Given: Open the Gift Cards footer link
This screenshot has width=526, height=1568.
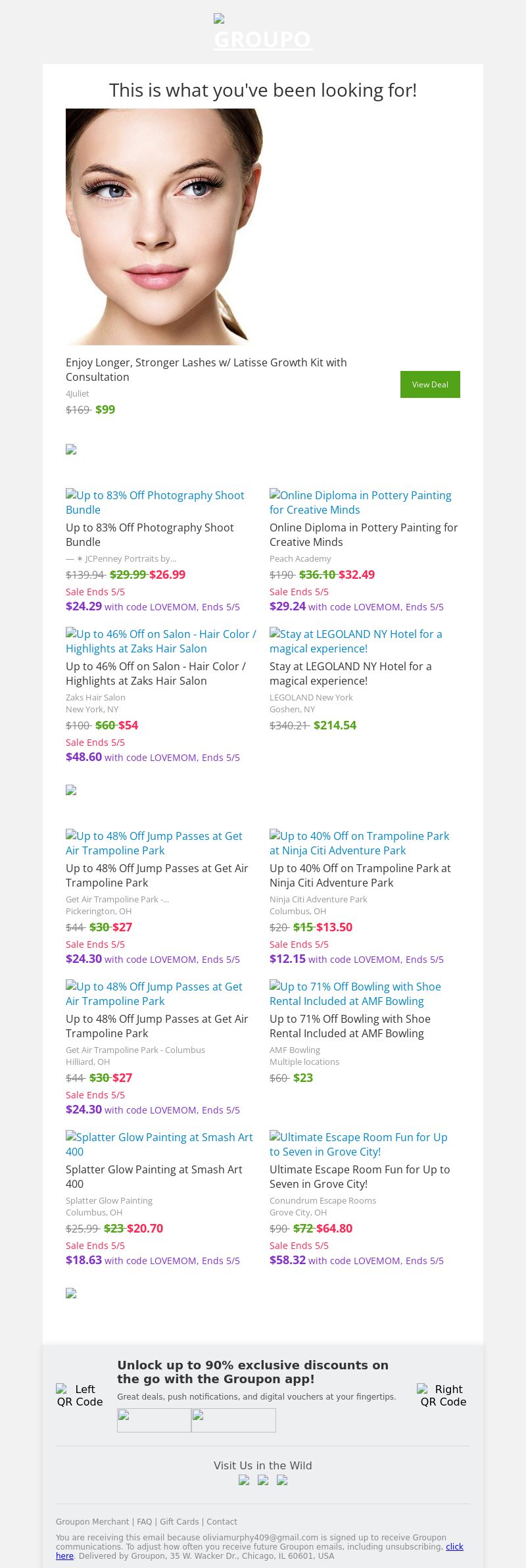Looking at the screenshot, I should pos(179,1522).
